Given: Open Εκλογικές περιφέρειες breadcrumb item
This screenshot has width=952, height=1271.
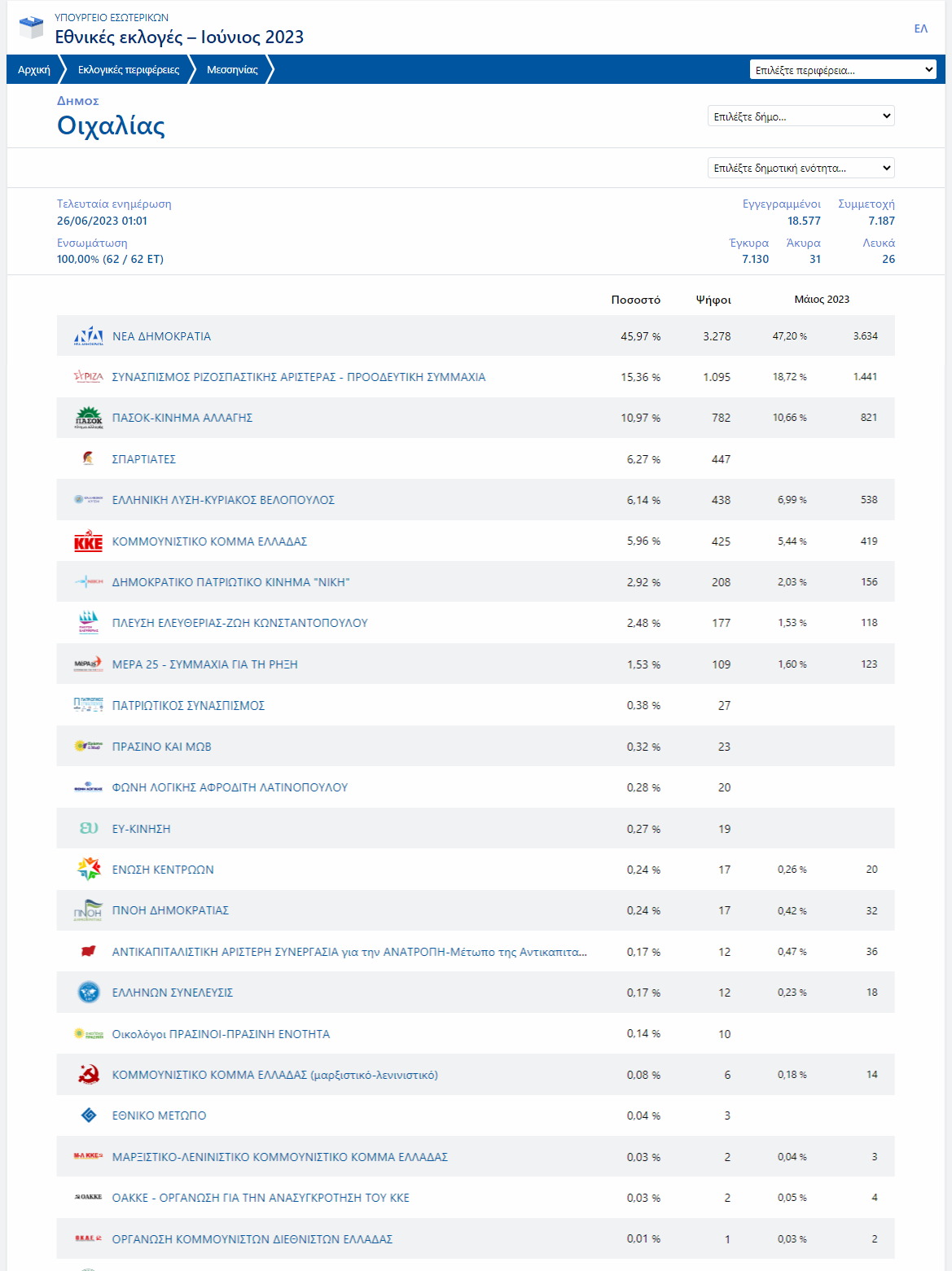Looking at the screenshot, I should click(x=129, y=70).
